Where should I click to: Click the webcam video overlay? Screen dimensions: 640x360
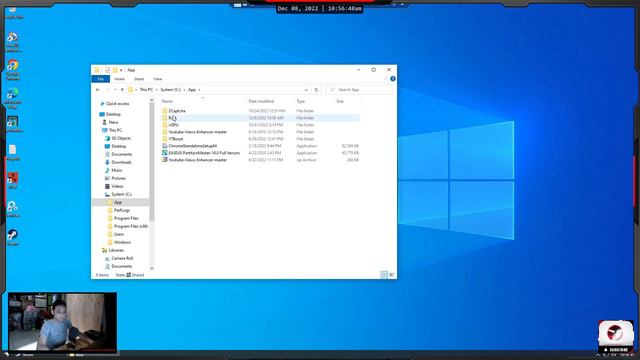(x=62, y=321)
